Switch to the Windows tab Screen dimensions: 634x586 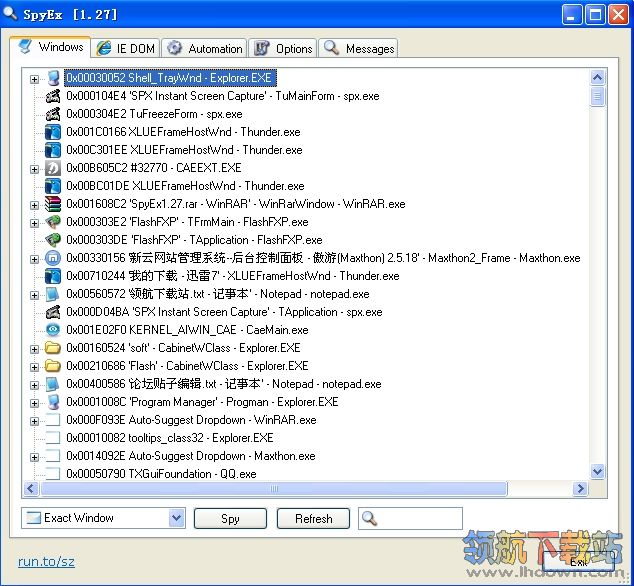51,47
